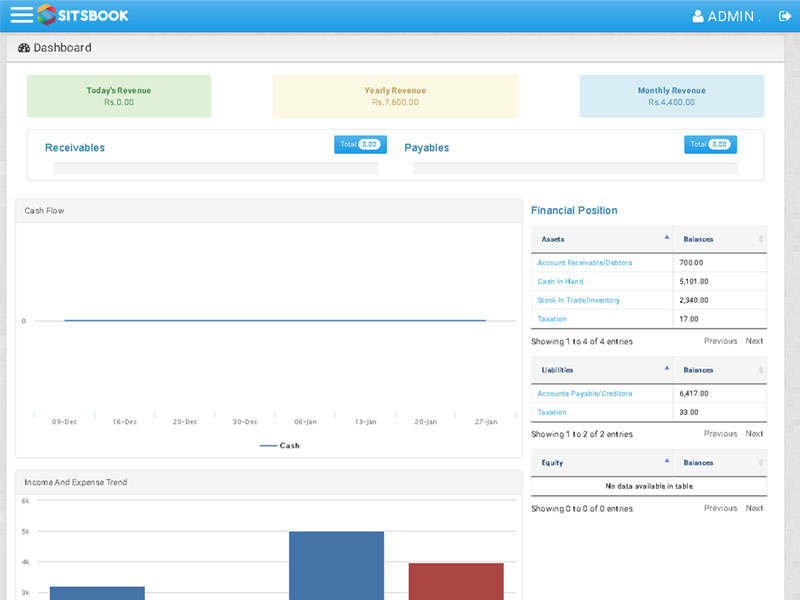
Task: Sort Assets table by Balances header
Action: pyautogui.click(x=719, y=239)
